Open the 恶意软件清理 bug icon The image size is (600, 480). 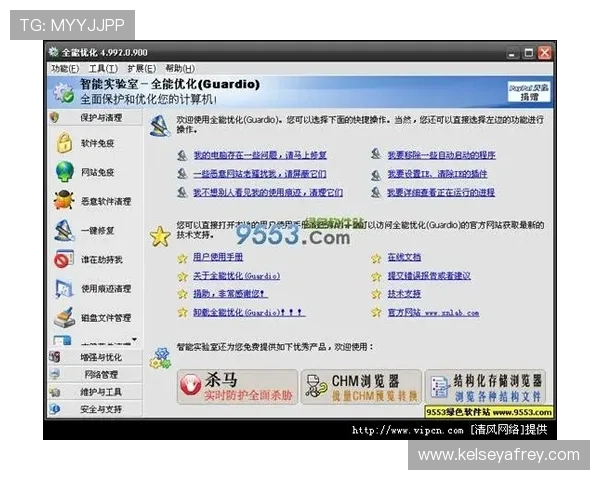[64, 200]
